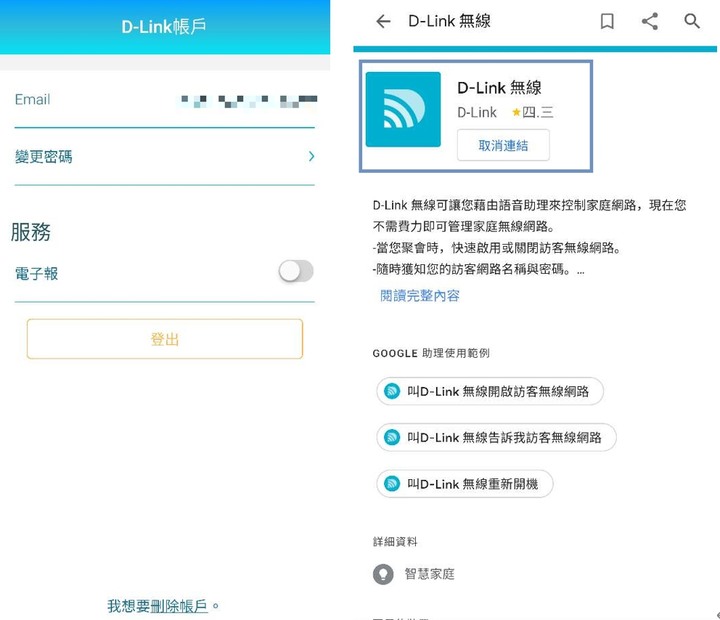Screen dimensions: 720x620
Task: Open the 刪除帳戶 delete account link
Action: [x=179, y=606]
